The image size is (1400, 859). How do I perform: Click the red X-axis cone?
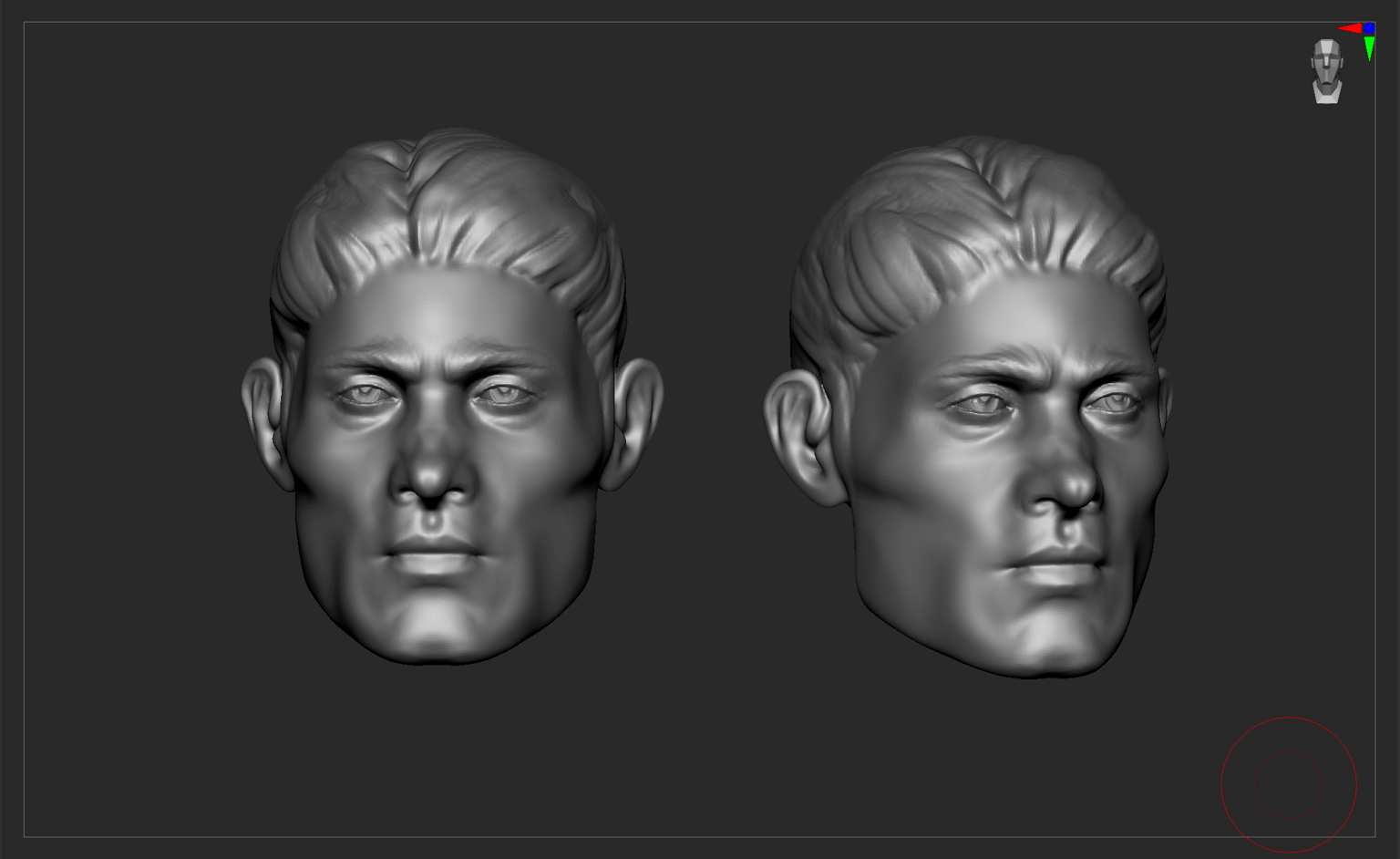(1350, 28)
